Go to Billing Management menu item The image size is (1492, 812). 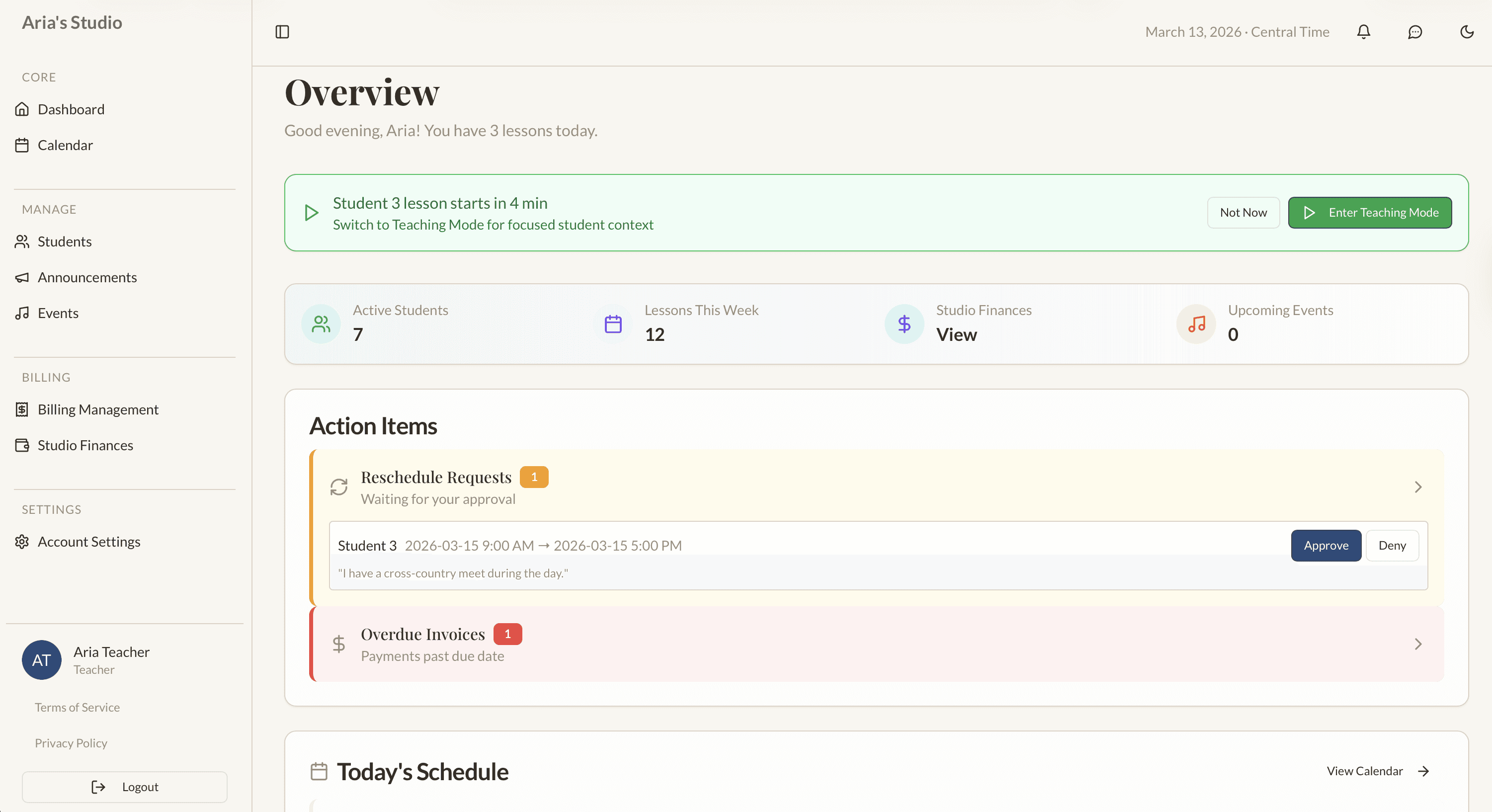(97, 409)
